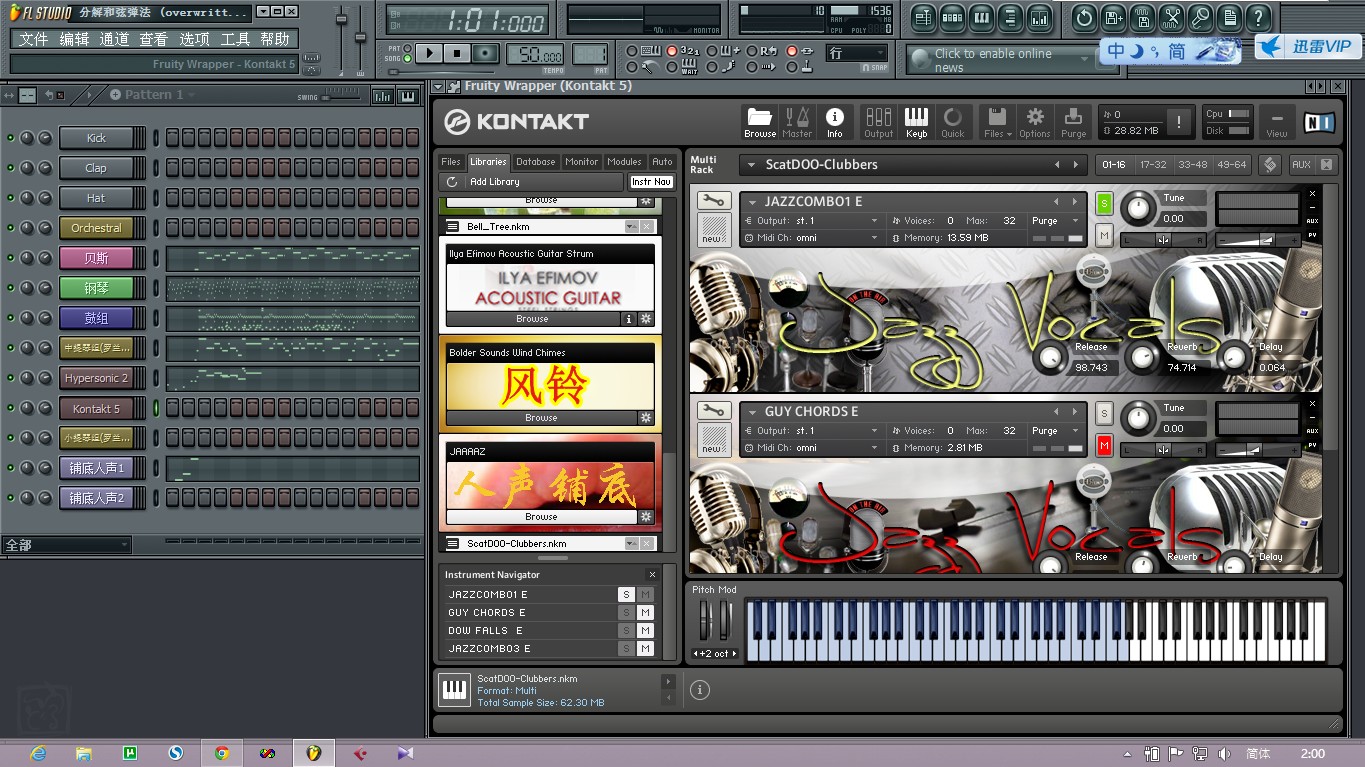
Task: Click Browse under Bolder Sounds Wind Chimes
Action: click(x=541, y=418)
